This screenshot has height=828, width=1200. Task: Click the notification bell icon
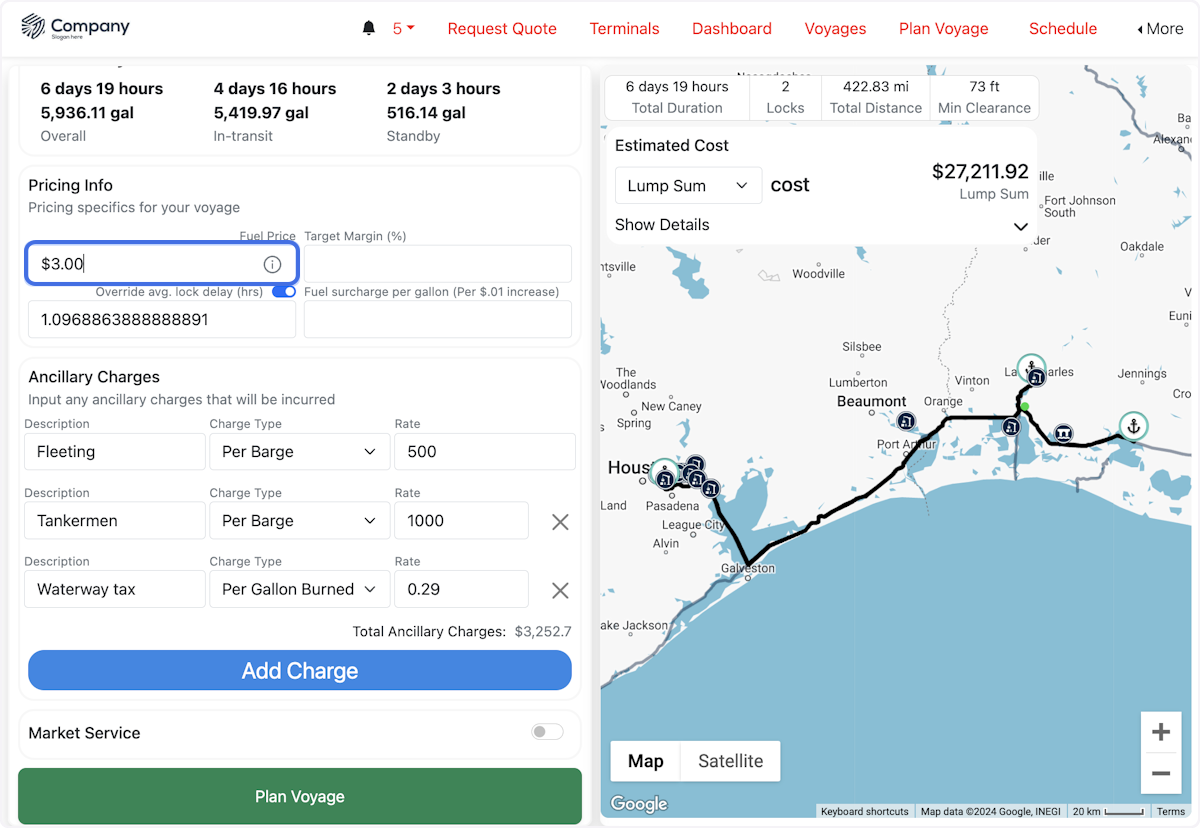(x=369, y=28)
